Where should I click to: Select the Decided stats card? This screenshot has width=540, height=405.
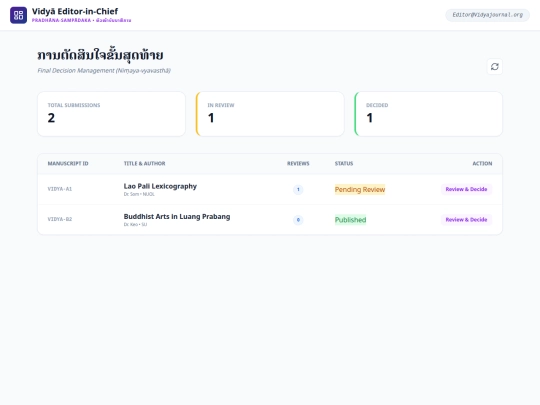click(x=428, y=114)
